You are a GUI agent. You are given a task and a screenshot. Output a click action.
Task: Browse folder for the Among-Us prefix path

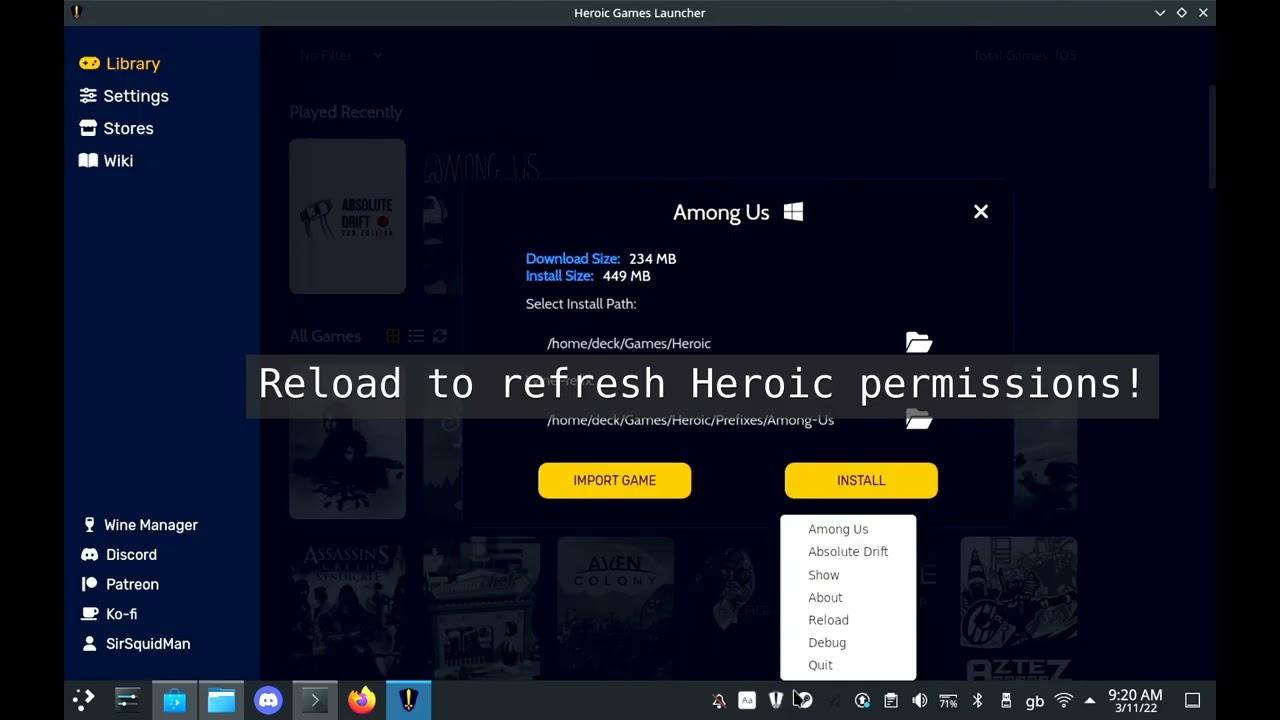(918, 419)
